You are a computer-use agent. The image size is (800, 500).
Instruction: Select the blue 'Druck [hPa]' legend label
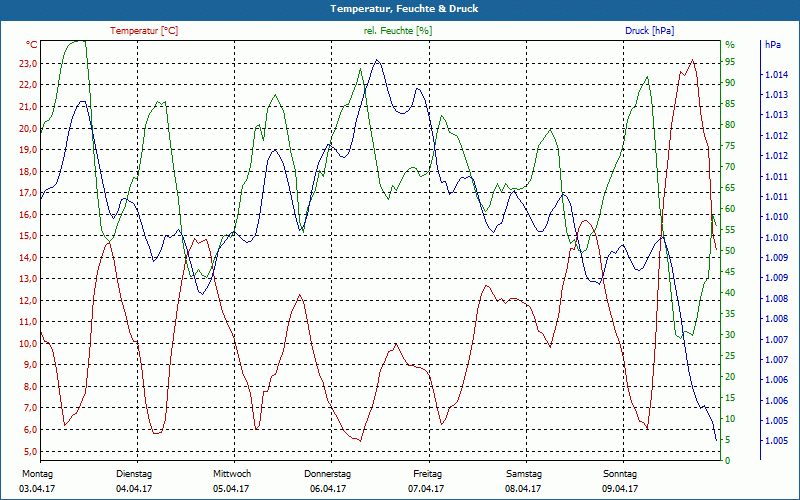tap(649, 31)
